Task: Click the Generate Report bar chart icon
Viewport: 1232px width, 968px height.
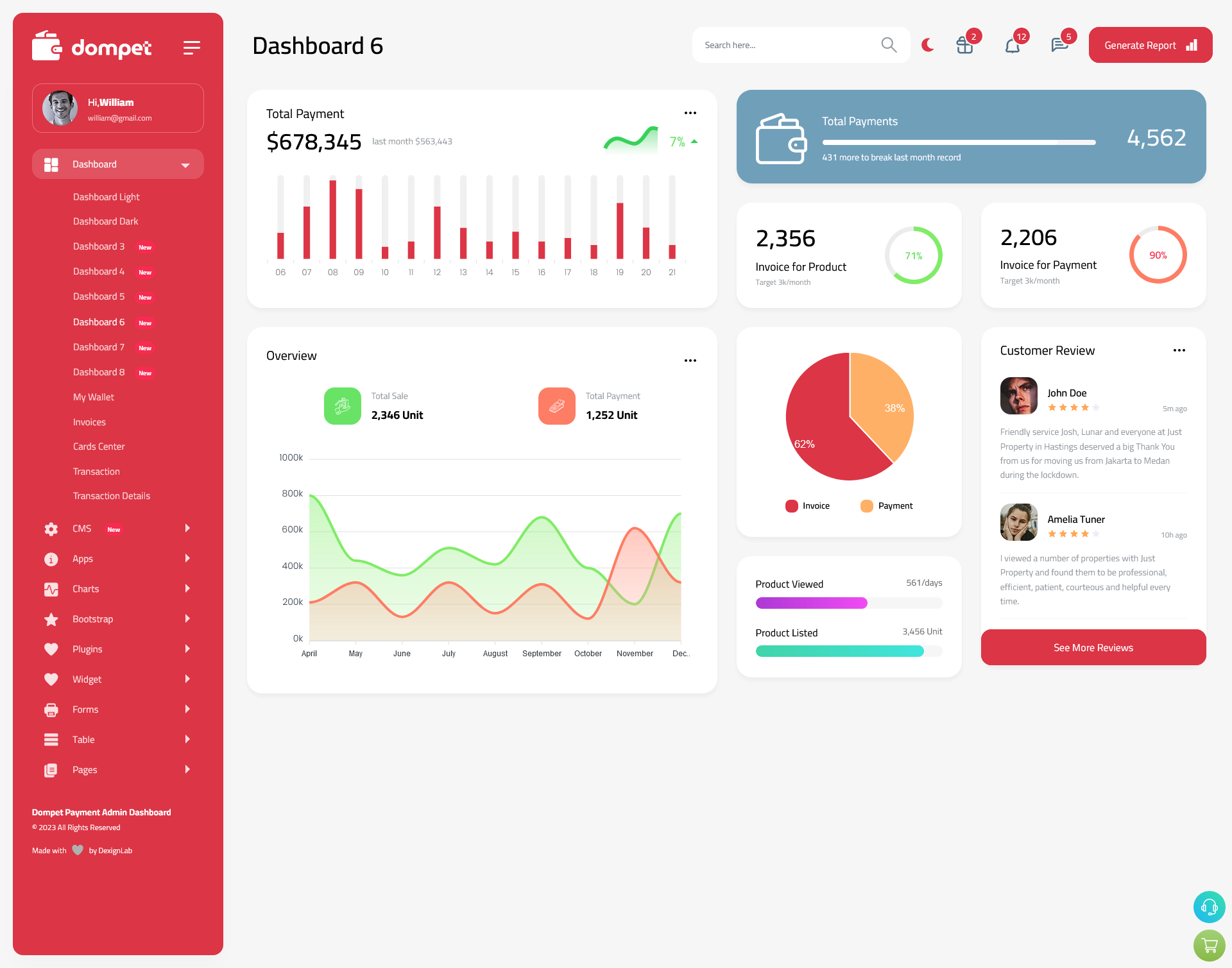Action: tap(1193, 44)
